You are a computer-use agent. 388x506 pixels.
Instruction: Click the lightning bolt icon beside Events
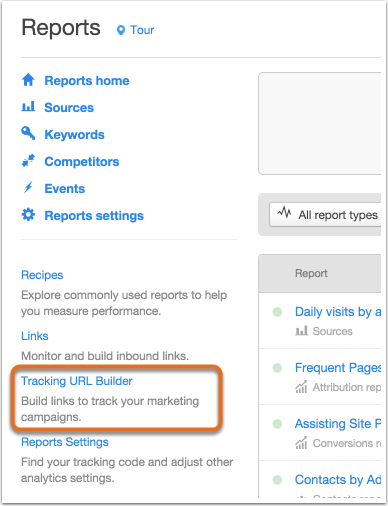[x=28, y=187]
